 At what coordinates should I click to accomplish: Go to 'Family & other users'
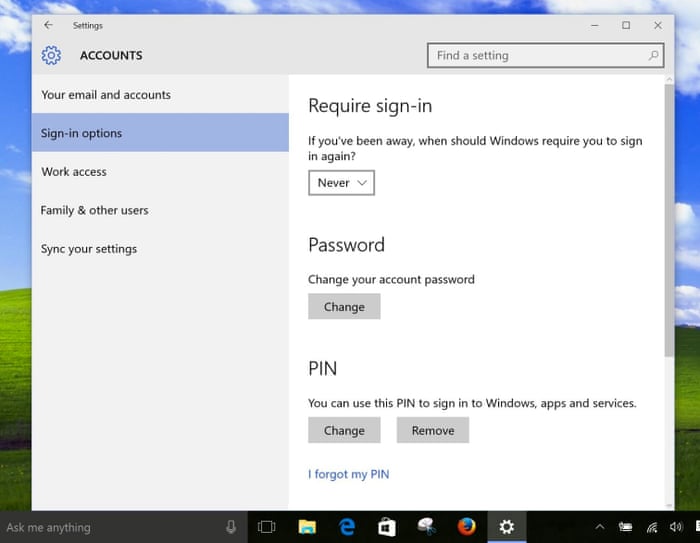(x=94, y=210)
